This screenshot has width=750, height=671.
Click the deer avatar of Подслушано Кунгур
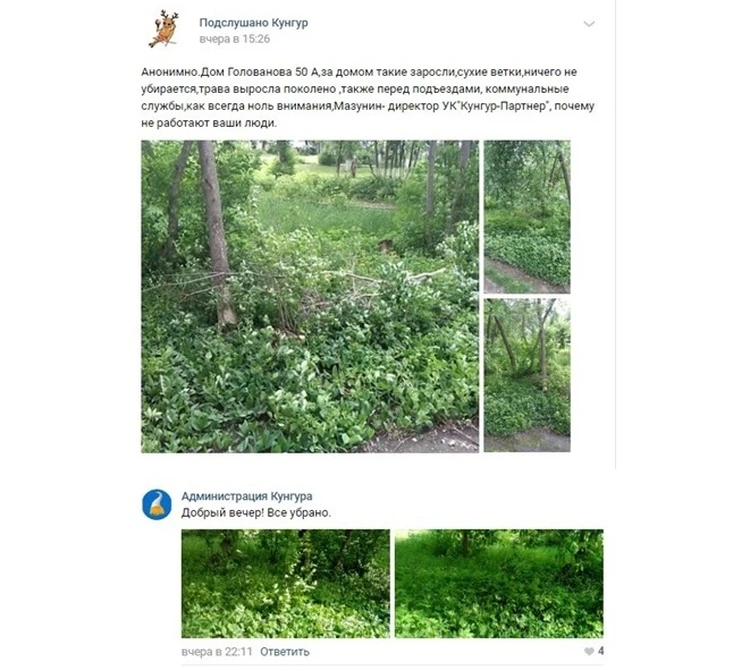pyautogui.click(x=165, y=29)
